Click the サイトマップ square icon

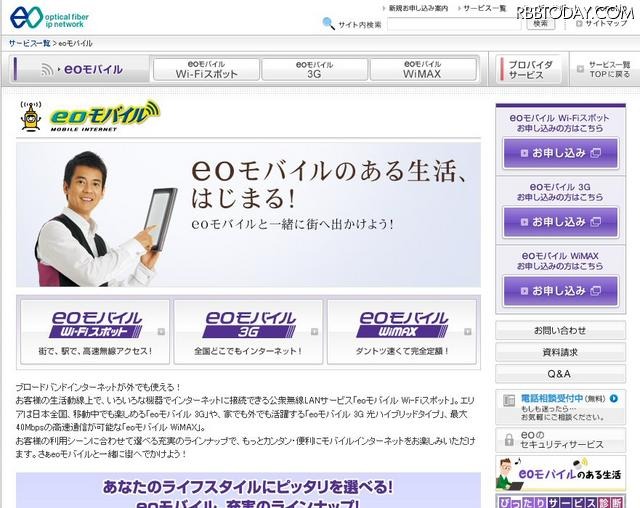pos(579,24)
